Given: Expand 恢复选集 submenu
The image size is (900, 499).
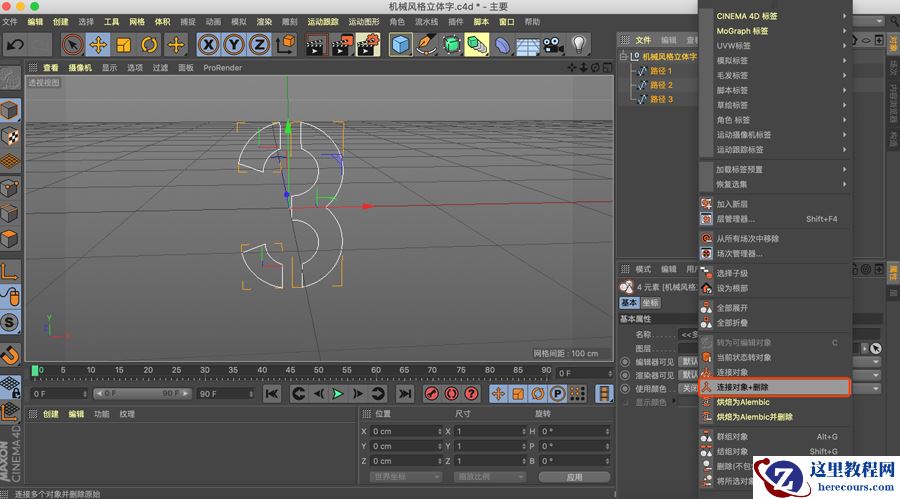Looking at the screenshot, I should [x=774, y=184].
